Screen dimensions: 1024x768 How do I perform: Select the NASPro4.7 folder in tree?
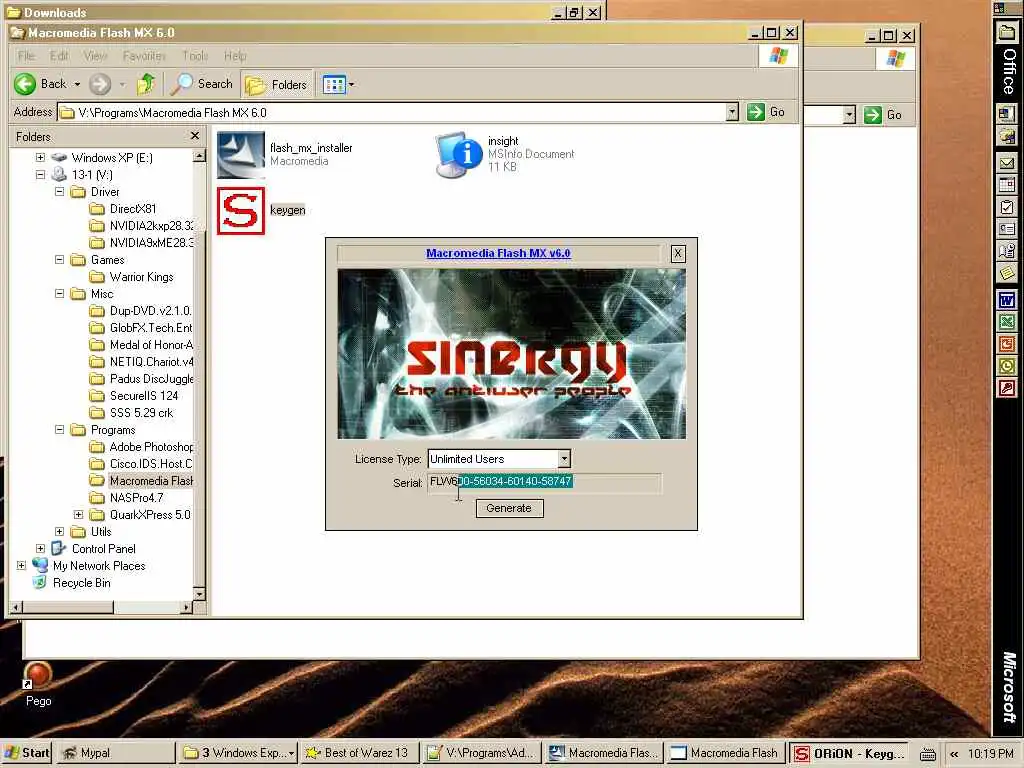point(136,498)
